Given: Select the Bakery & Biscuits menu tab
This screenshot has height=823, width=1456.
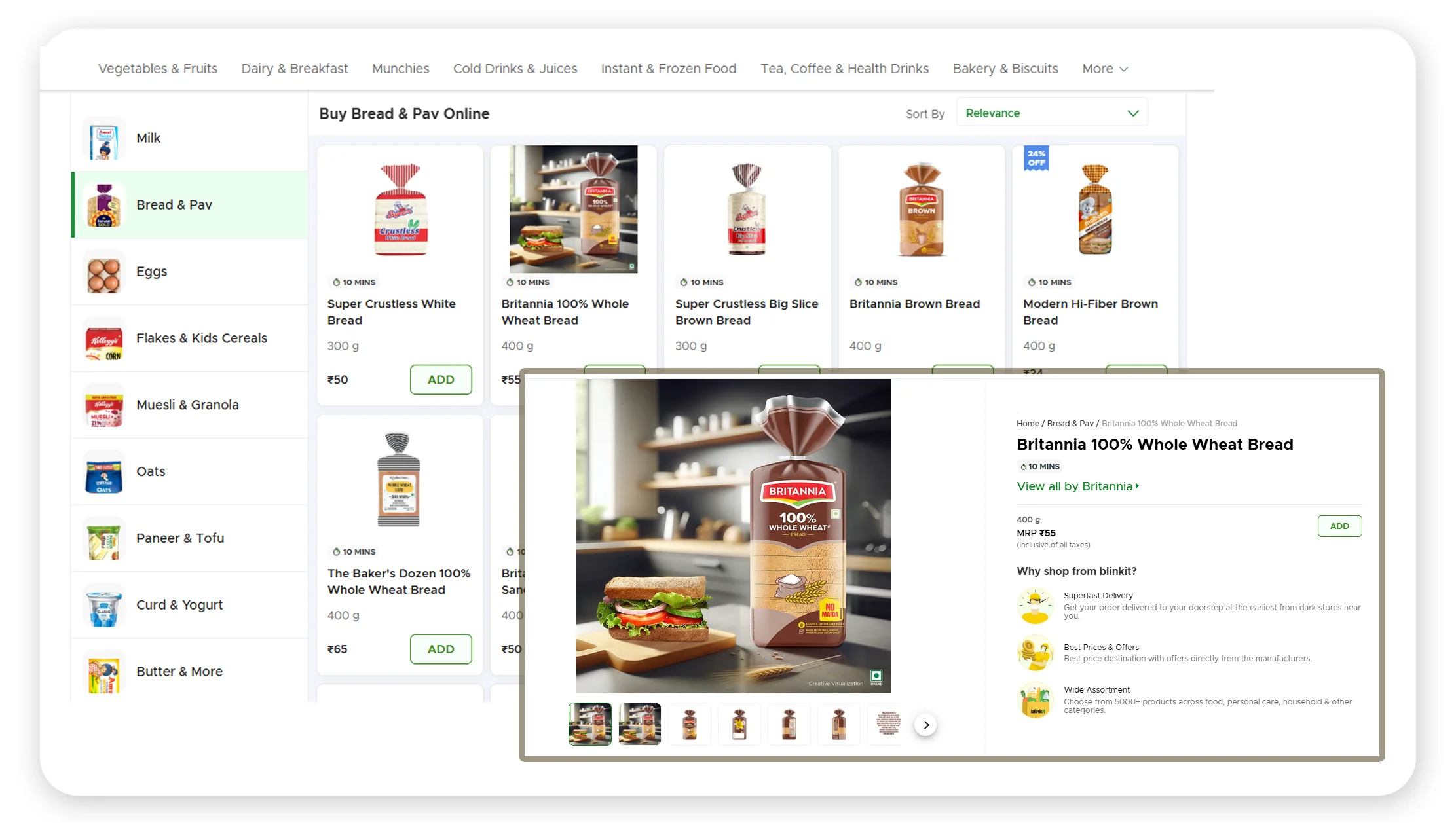Looking at the screenshot, I should [x=1004, y=68].
